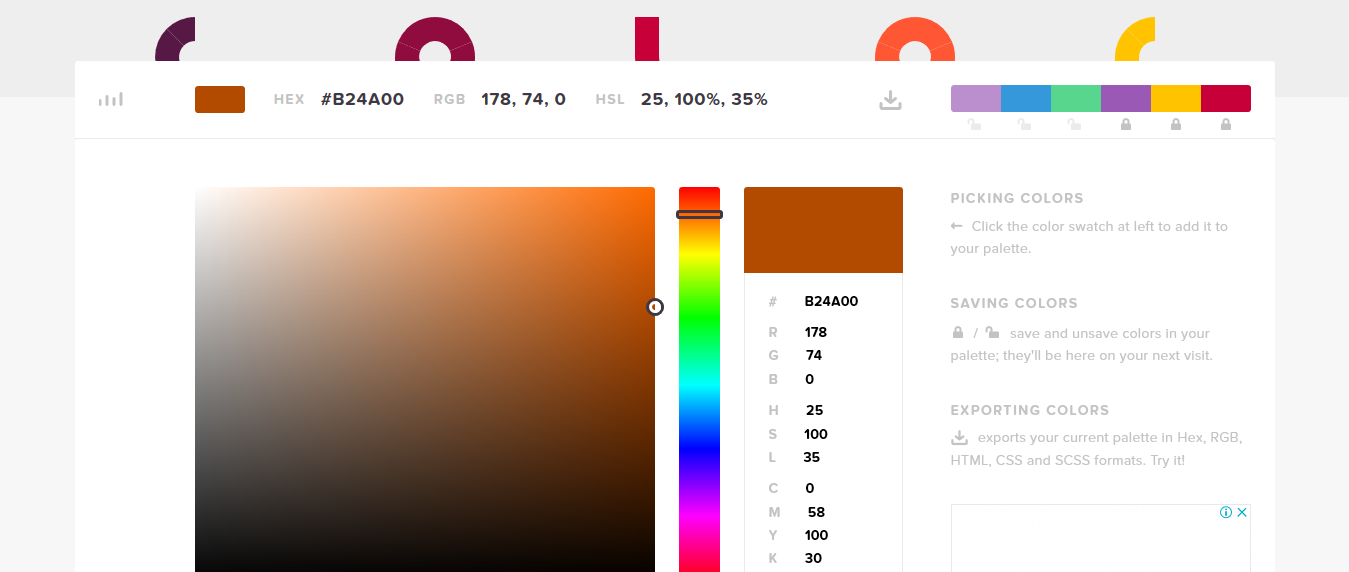The height and width of the screenshot is (572, 1349).
Task: Click the small orange swatch beside HEX
Action: 220,99
